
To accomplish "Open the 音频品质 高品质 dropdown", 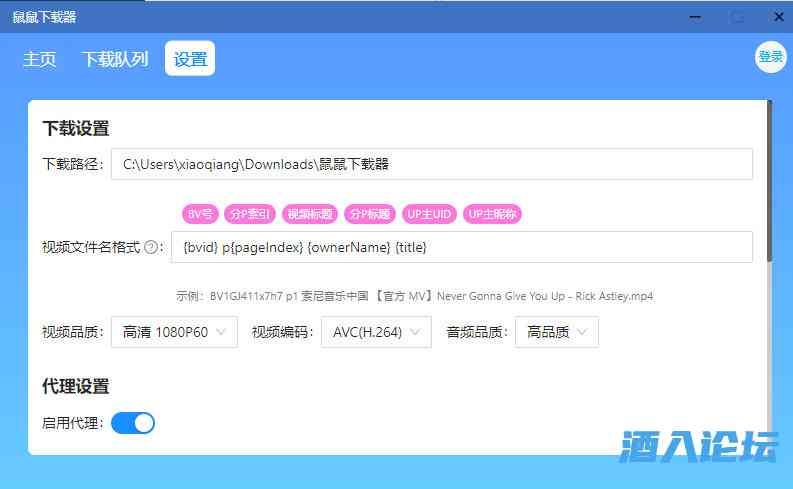I will coord(556,332).
